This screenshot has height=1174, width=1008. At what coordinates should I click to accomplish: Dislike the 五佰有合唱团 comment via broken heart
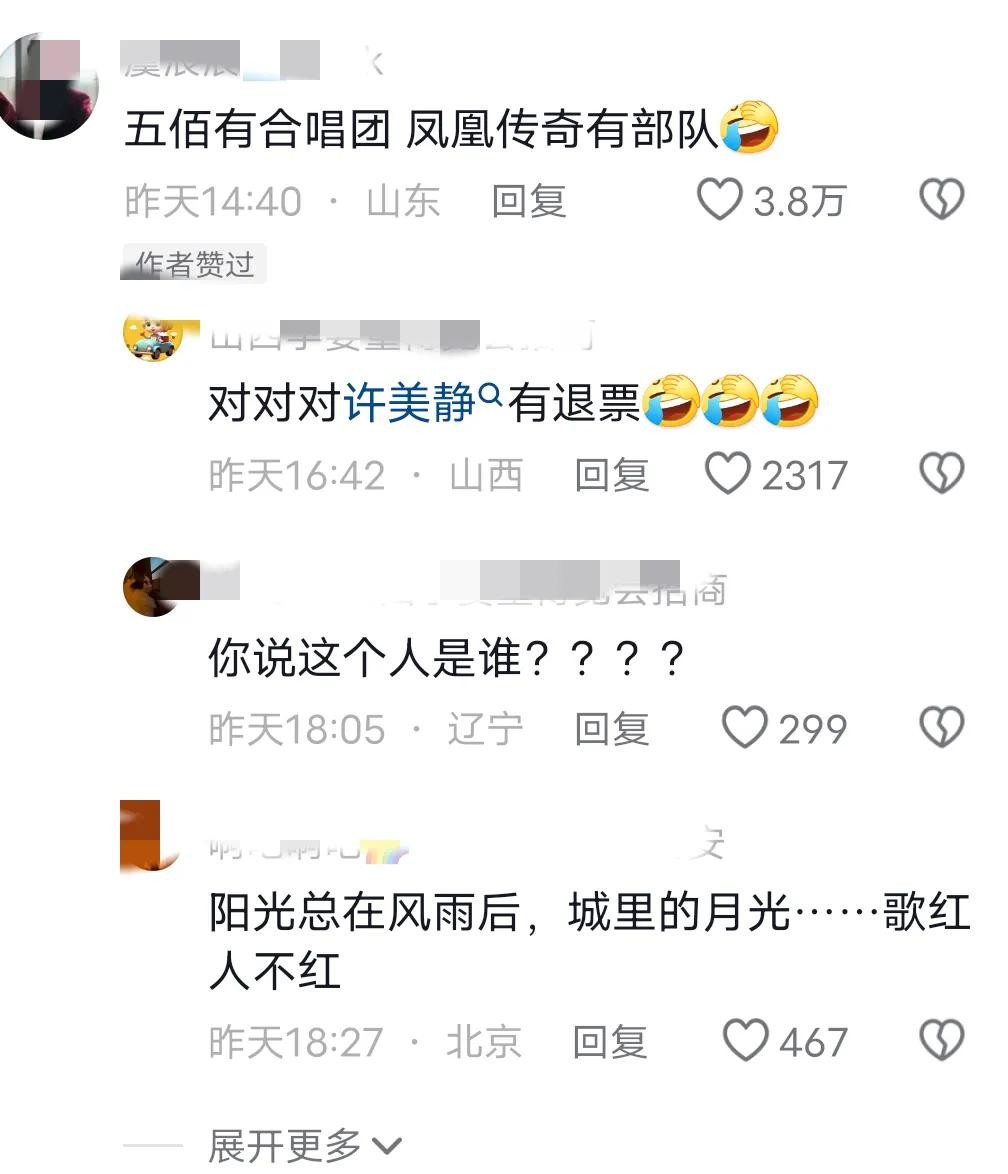[941, 199]
